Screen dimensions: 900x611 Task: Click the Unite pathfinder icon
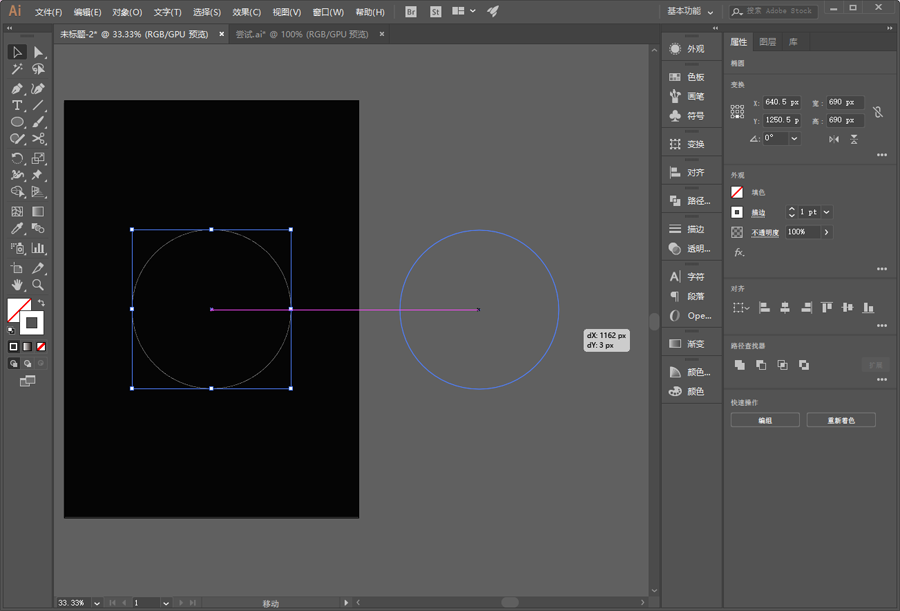point(740,365)
